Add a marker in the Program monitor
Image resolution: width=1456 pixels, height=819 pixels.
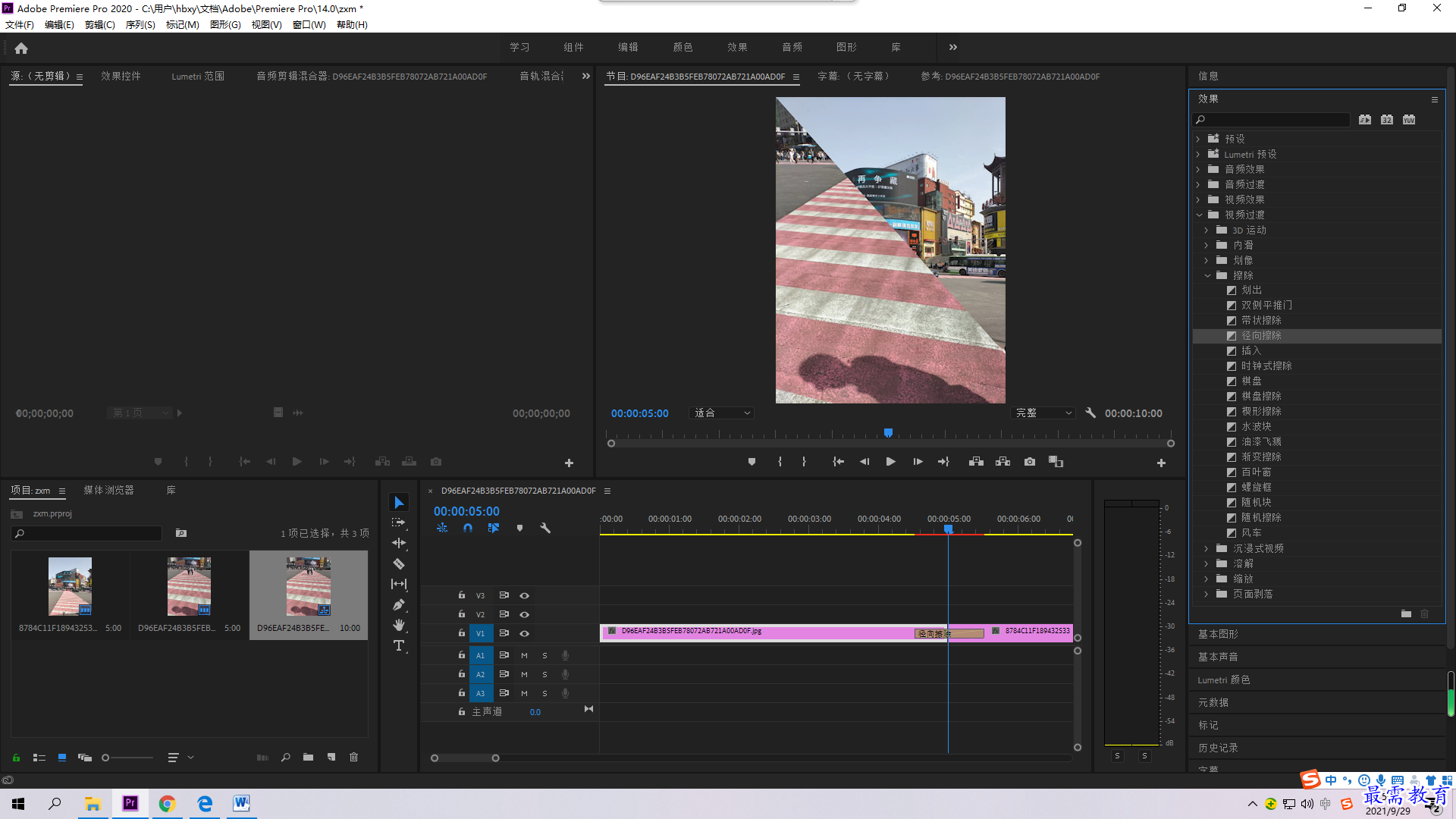click(x=752, y=462)
